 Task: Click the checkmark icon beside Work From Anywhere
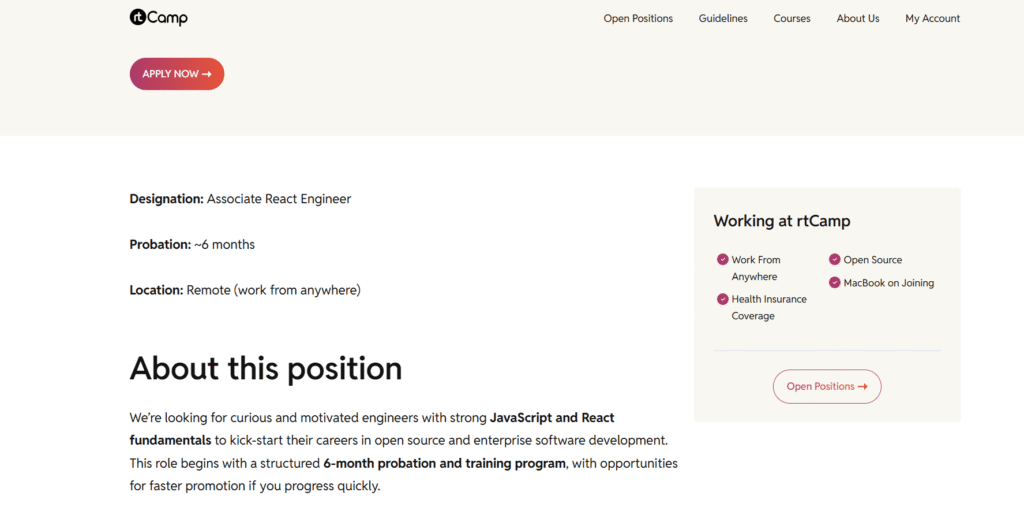[x=723, y=260]
